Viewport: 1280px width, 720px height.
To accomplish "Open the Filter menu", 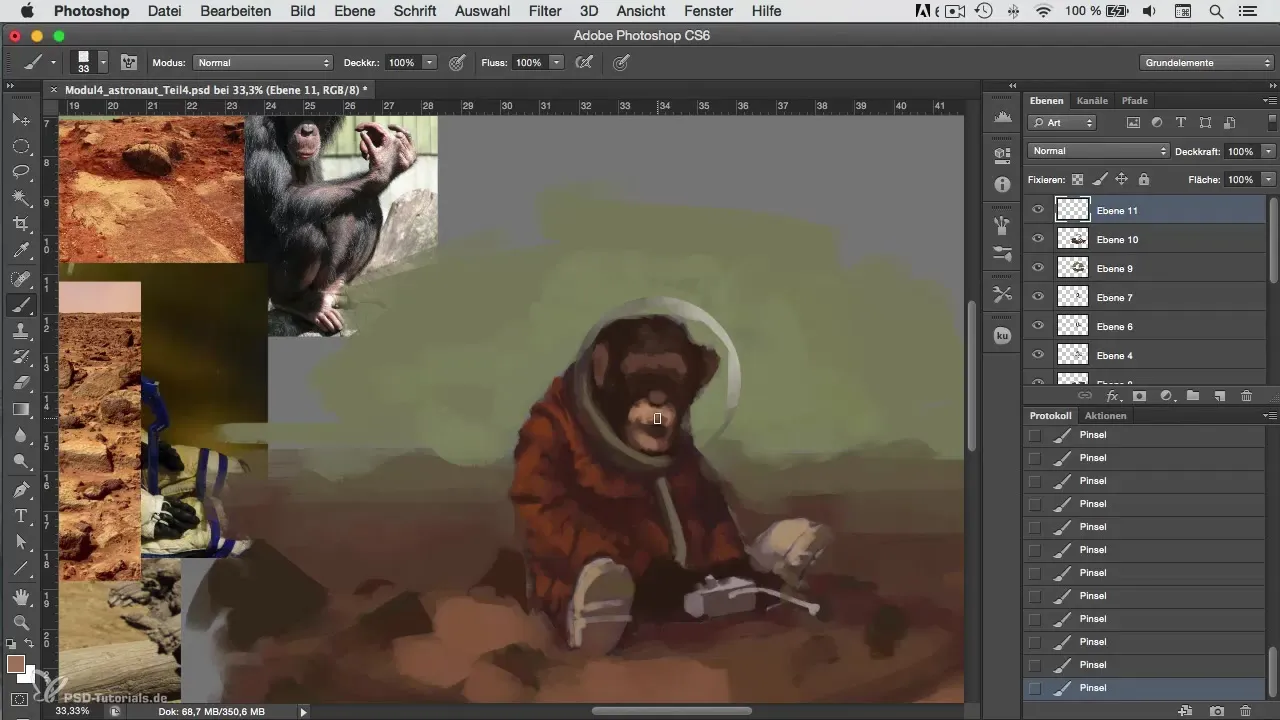I will click(x=544, y=11).
